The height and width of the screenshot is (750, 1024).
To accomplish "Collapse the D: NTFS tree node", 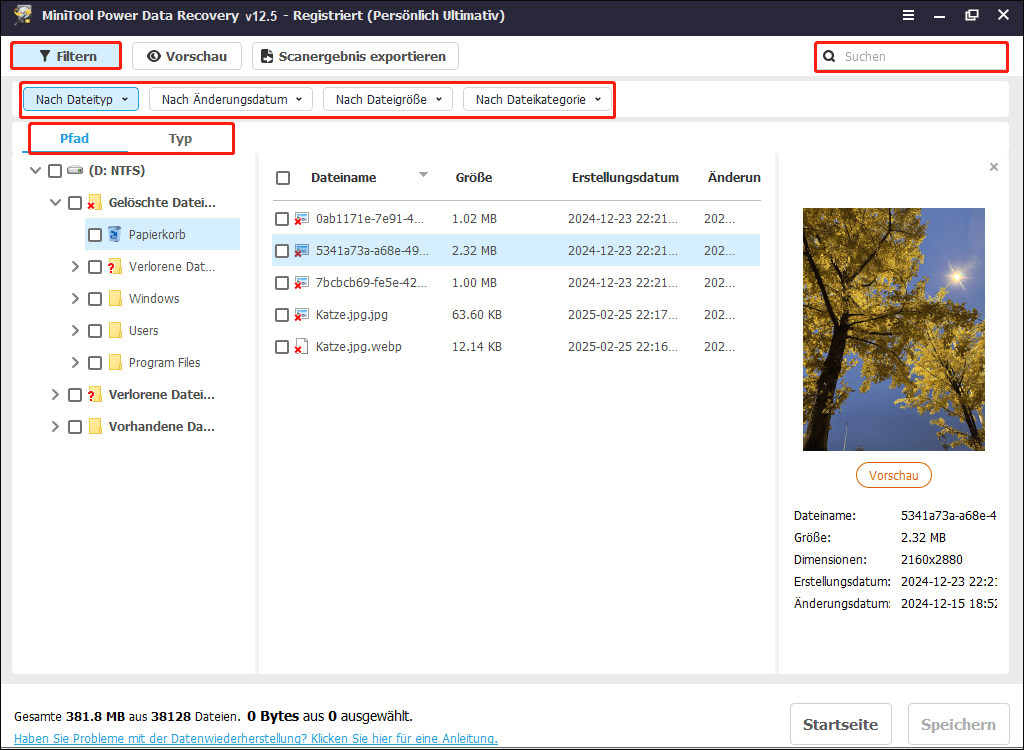I will 35,171.
